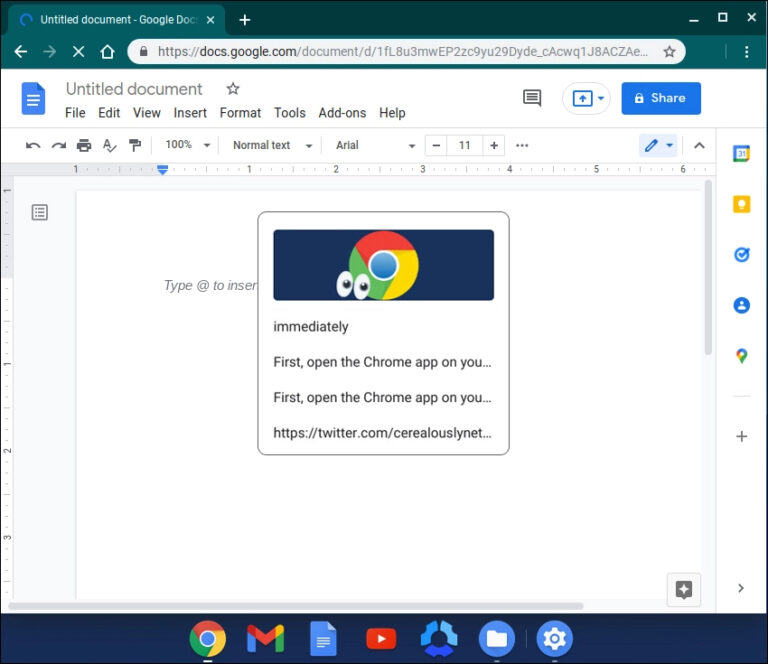This screenshot has height=664, width=768.
Task: Open Gmail from the shelf
Action: 265,639
